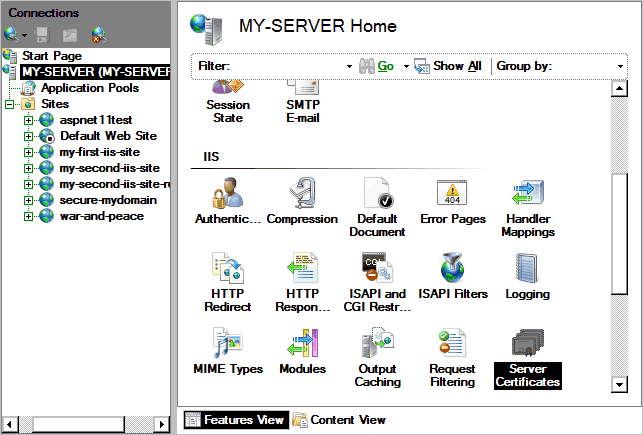643x435 pixels.
Task: Click the Go binoculars button
Action: point(376,66)
